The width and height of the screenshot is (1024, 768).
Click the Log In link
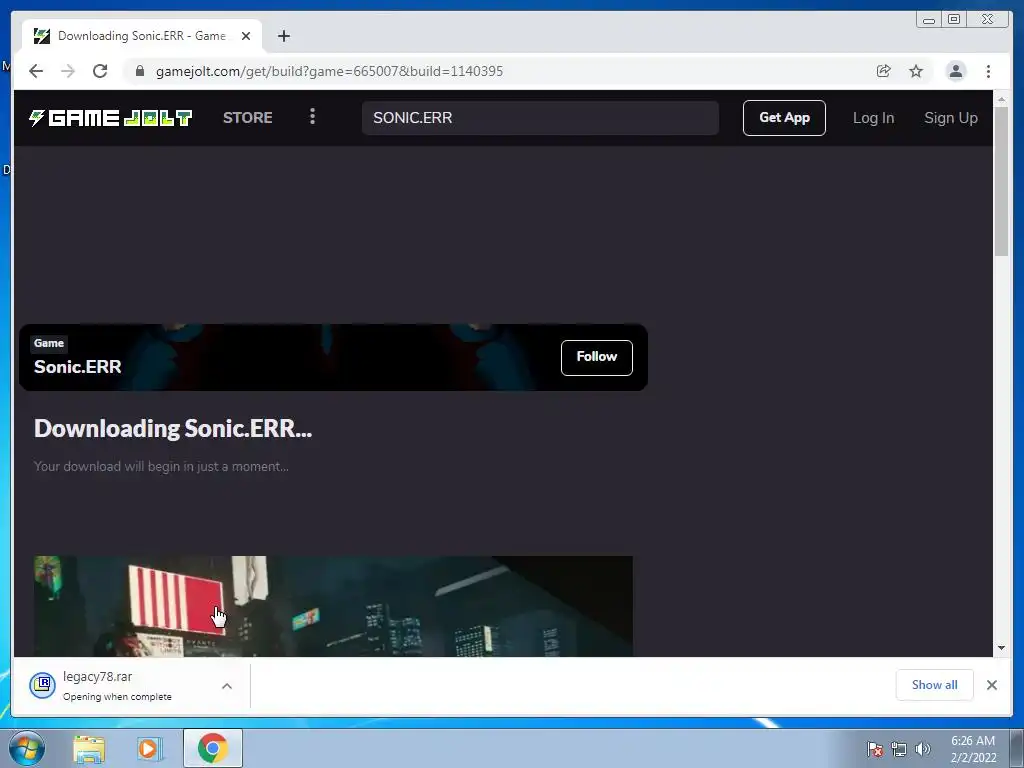873,118
